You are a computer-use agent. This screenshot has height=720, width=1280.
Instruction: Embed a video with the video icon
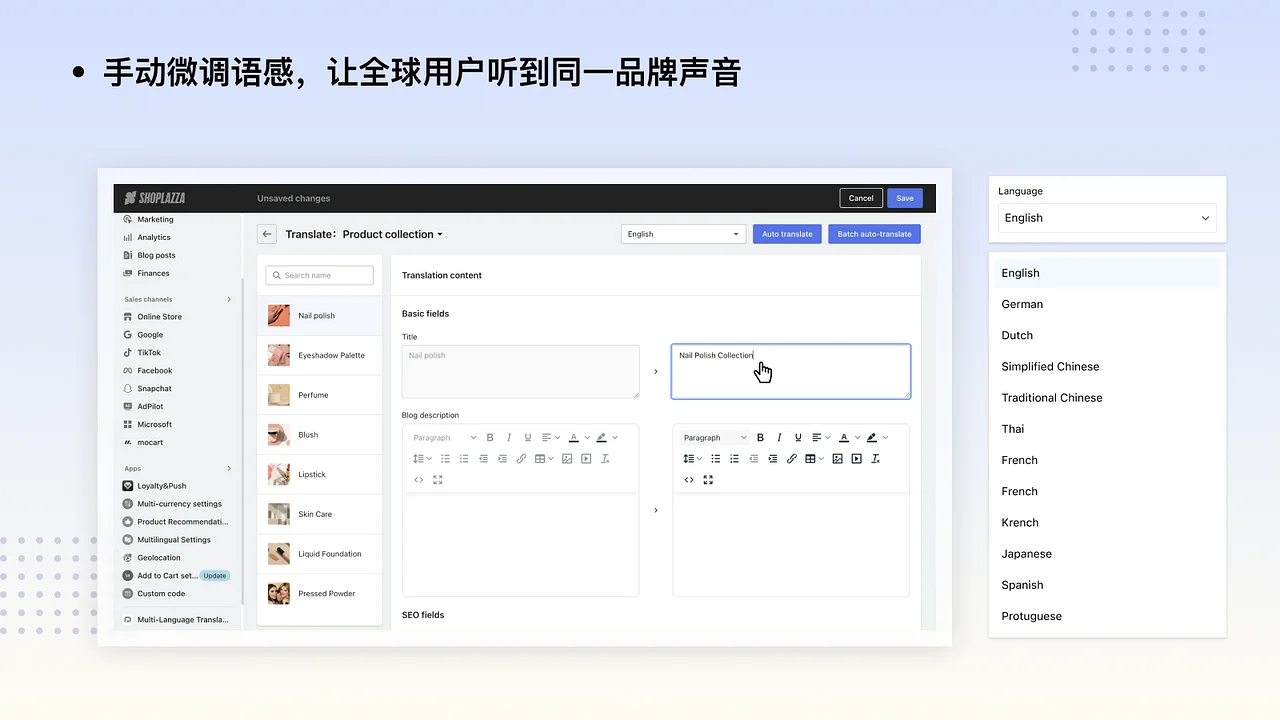pyautogui.click(x=857, y=459)
